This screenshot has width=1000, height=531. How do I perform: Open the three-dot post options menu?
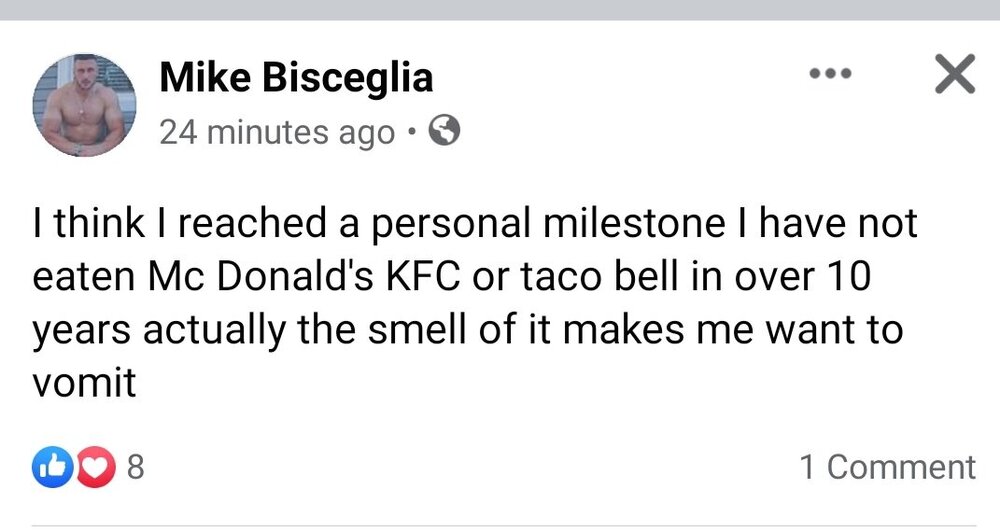(x=829, y=74)
